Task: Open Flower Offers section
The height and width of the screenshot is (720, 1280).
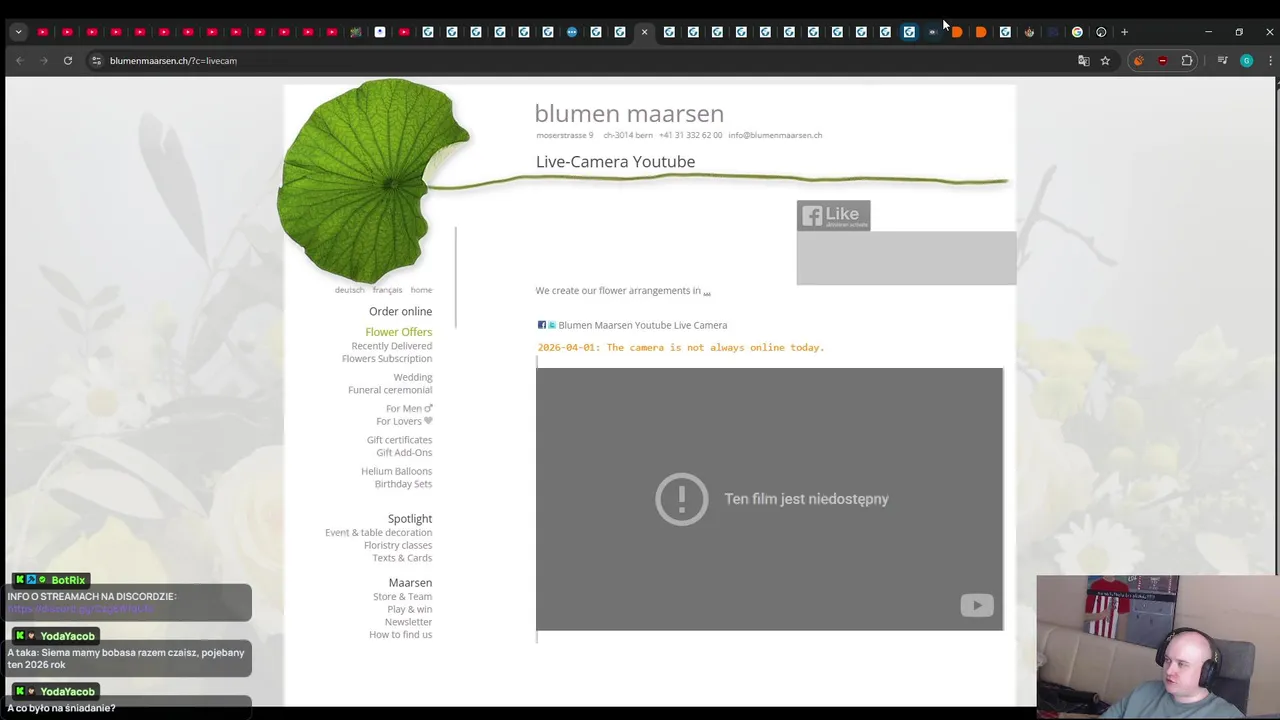Action: point(398,332)
